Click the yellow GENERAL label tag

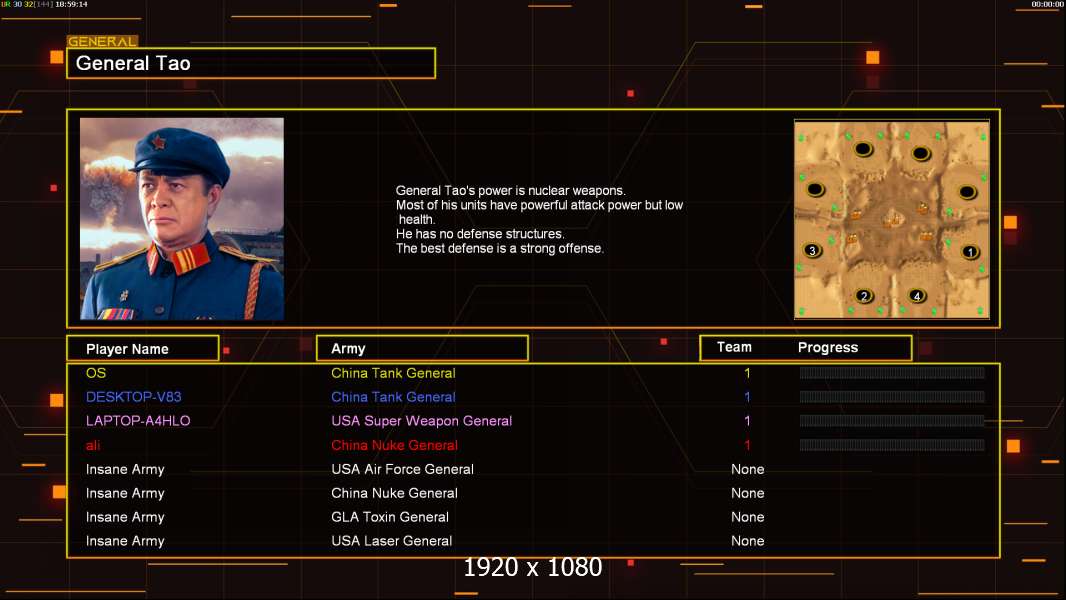(102, 41)
